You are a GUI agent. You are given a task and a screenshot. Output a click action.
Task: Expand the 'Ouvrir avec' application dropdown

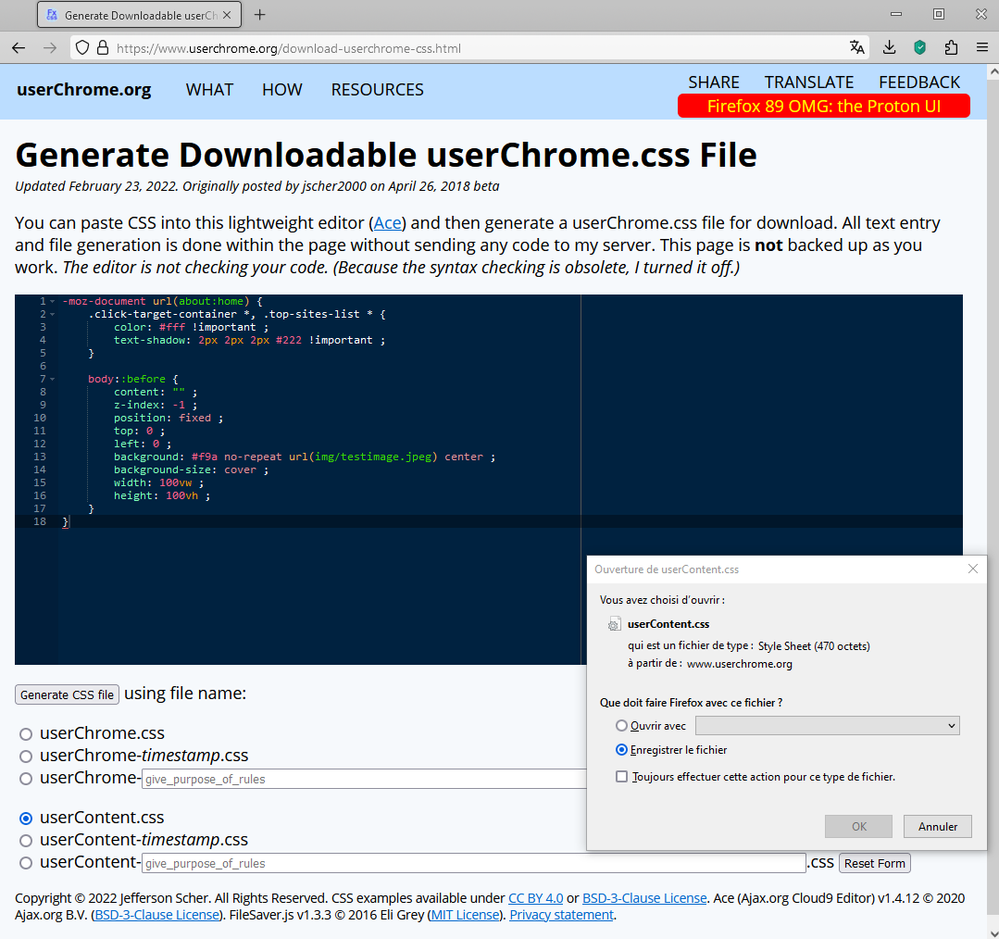tap(827, 725)
